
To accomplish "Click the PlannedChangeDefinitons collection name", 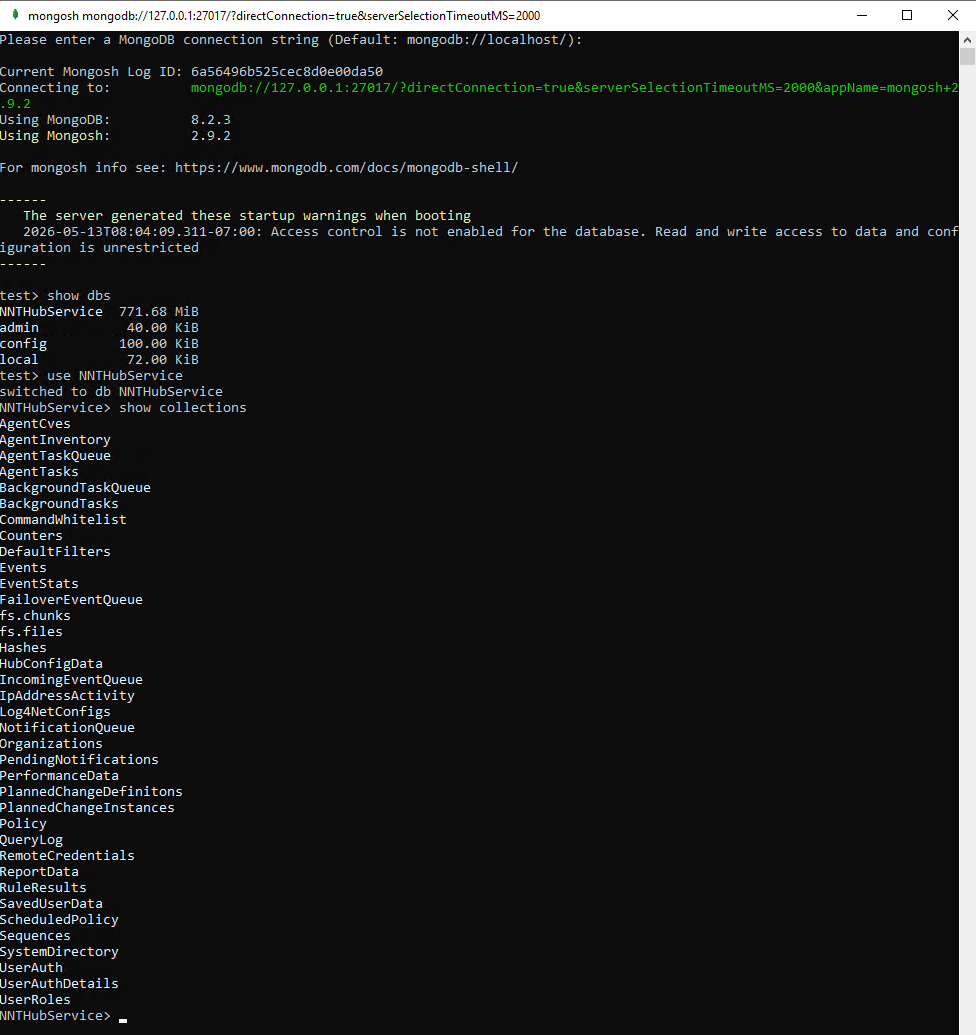I will pyautogui.click(x=91, y=791).
